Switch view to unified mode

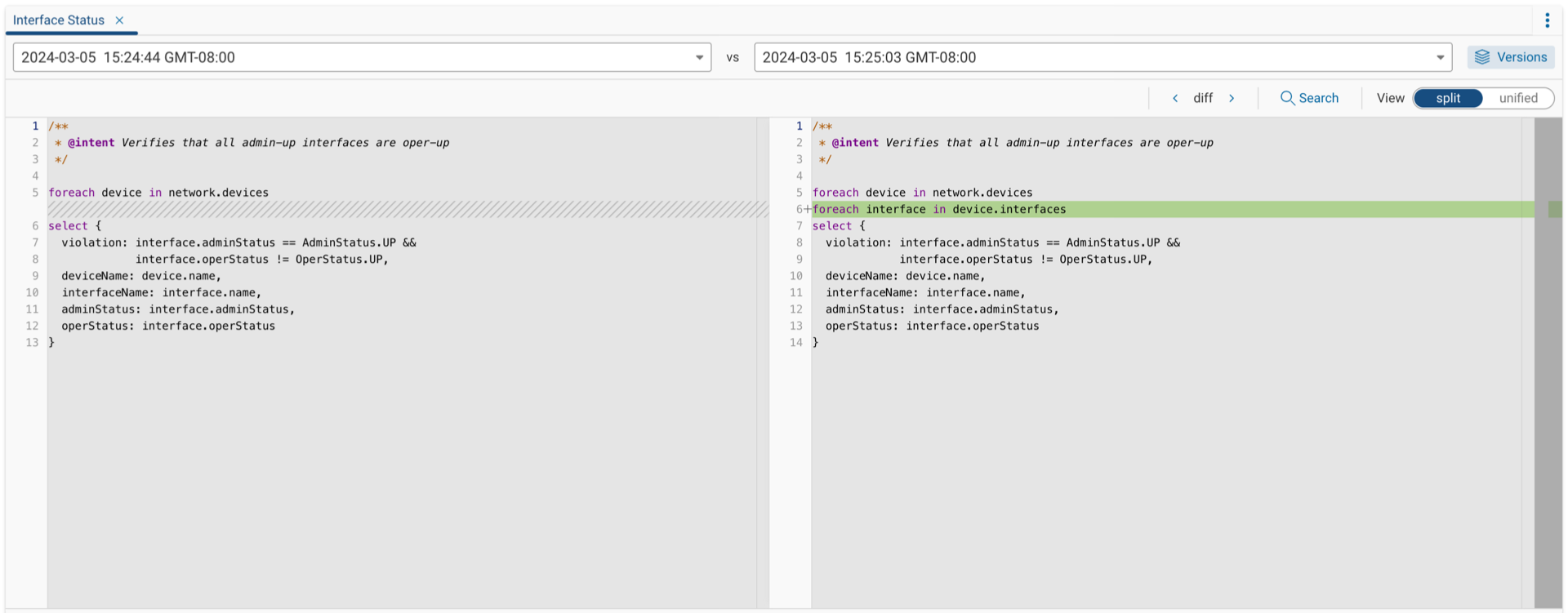pyautogui.click(x=1518, y=98)
